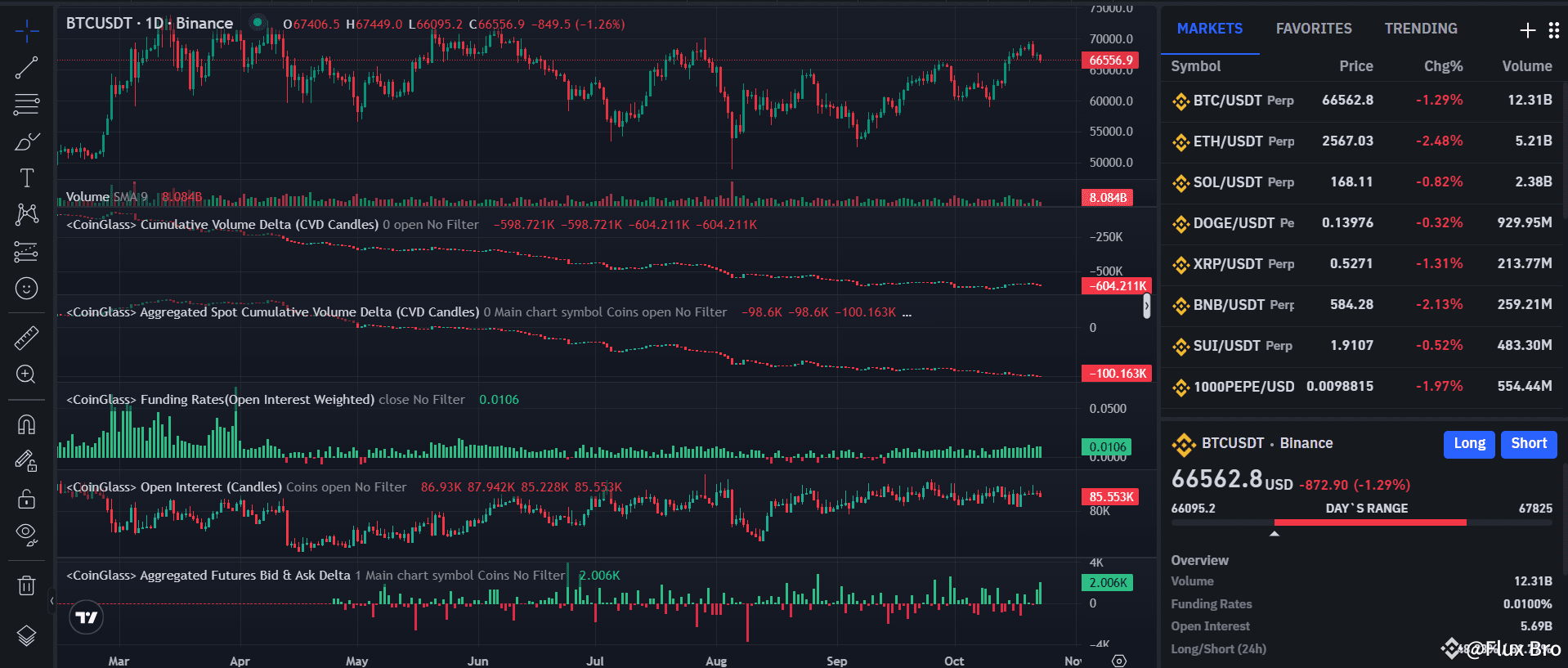Change the 1D chart interval
Viewport: 1568px width, 668px height.
[155, 24]
